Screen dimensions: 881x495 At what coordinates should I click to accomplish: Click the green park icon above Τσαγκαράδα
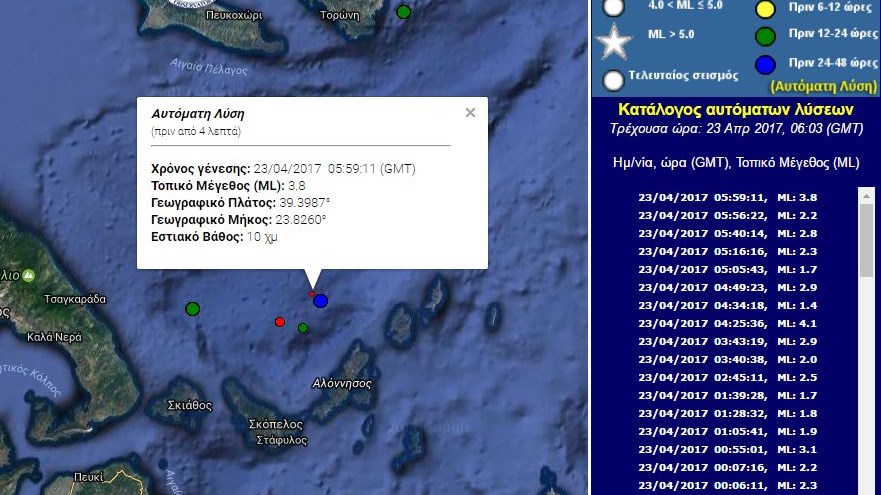pyautogui.click(x=29, y=274)
